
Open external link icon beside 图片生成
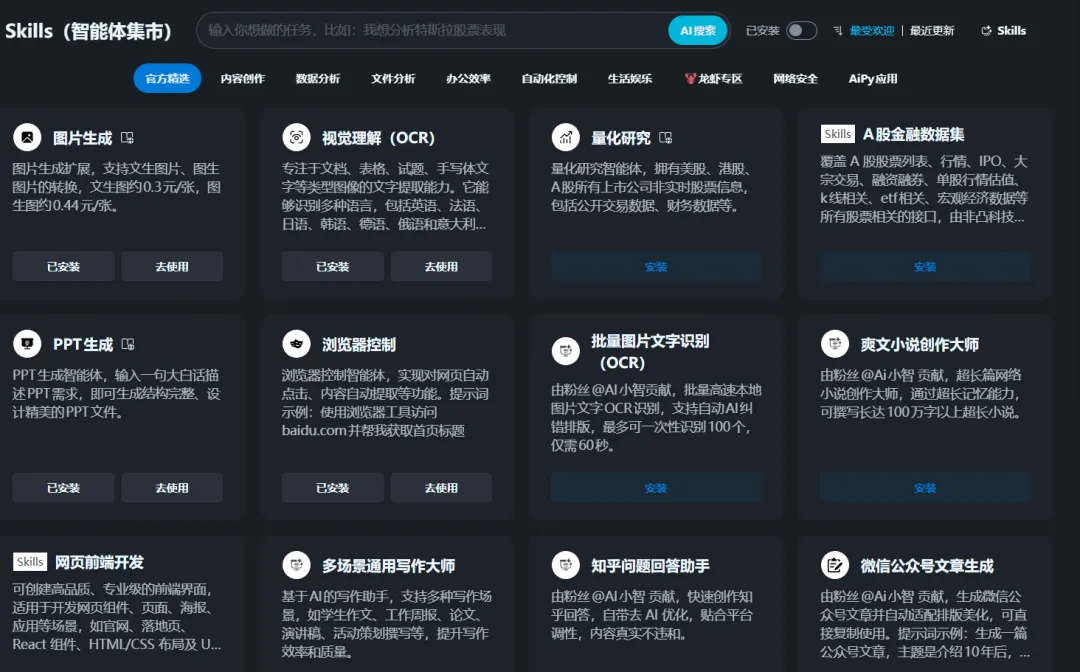coord(127,138)
